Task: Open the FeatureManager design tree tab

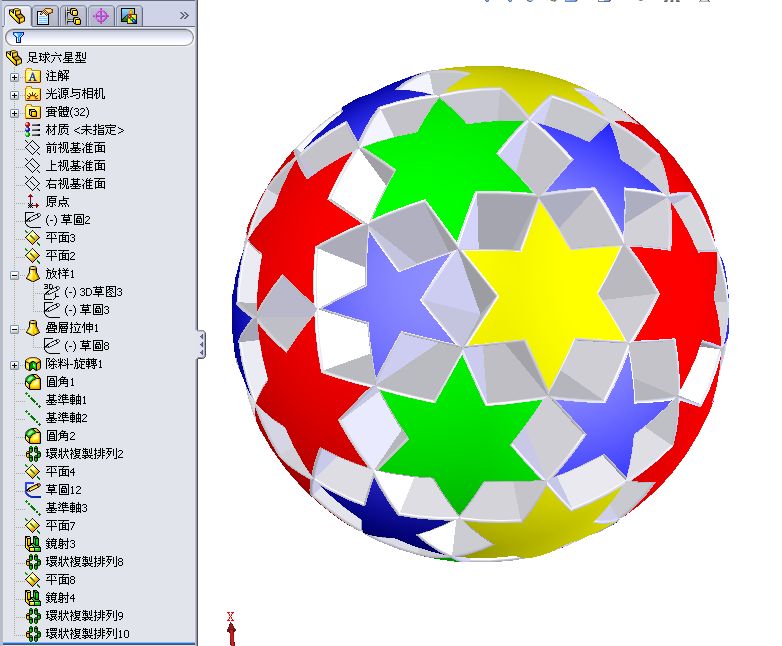Action: (17, 16)
